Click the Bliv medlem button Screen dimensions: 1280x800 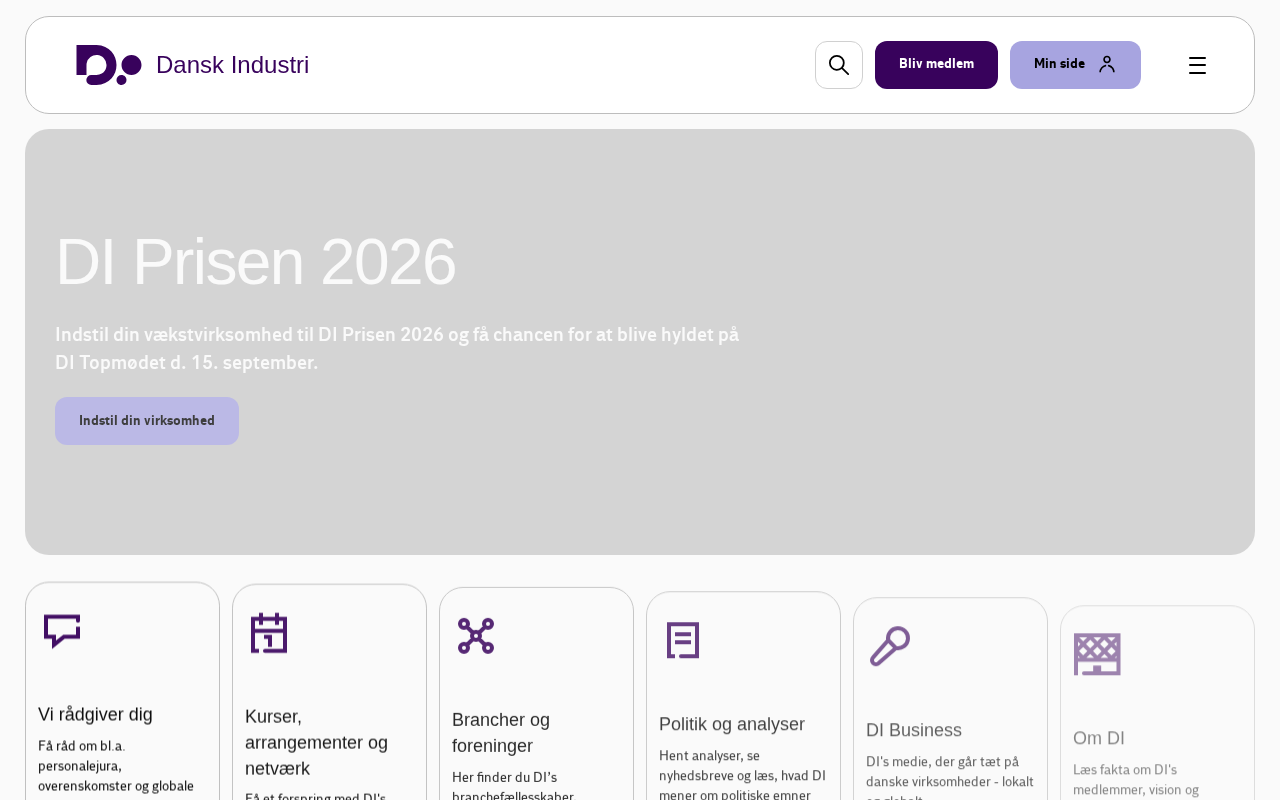tap(936, 65)
